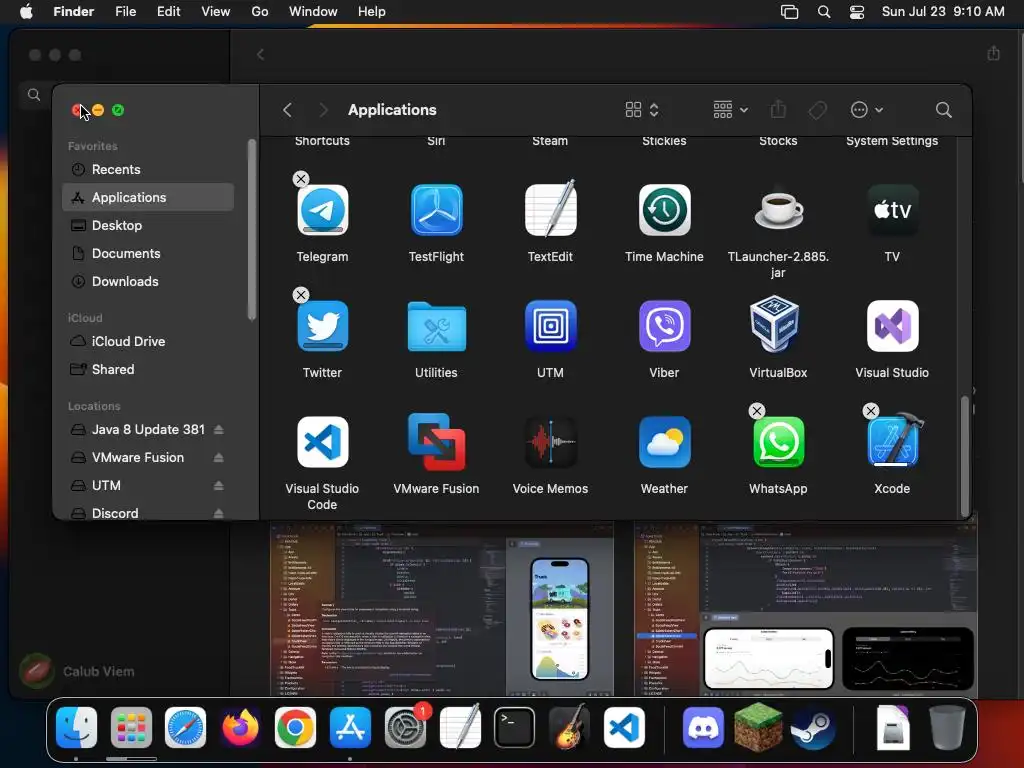Select the TextEdit app icon
Viewport: 1024px width, 768px height.
pos(551,208)
